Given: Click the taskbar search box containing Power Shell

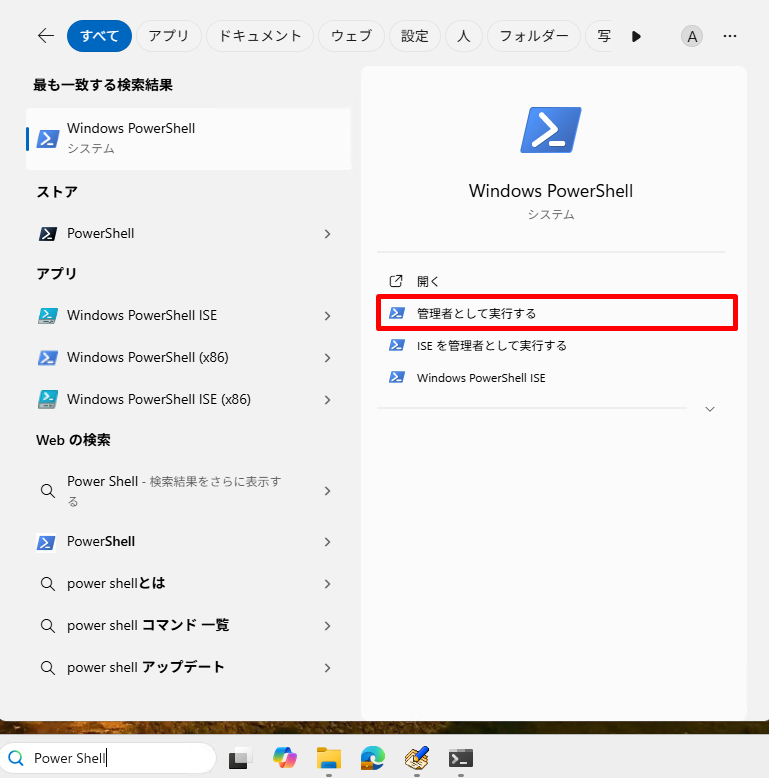Looking at the screenshot, I should coord(108,758).
